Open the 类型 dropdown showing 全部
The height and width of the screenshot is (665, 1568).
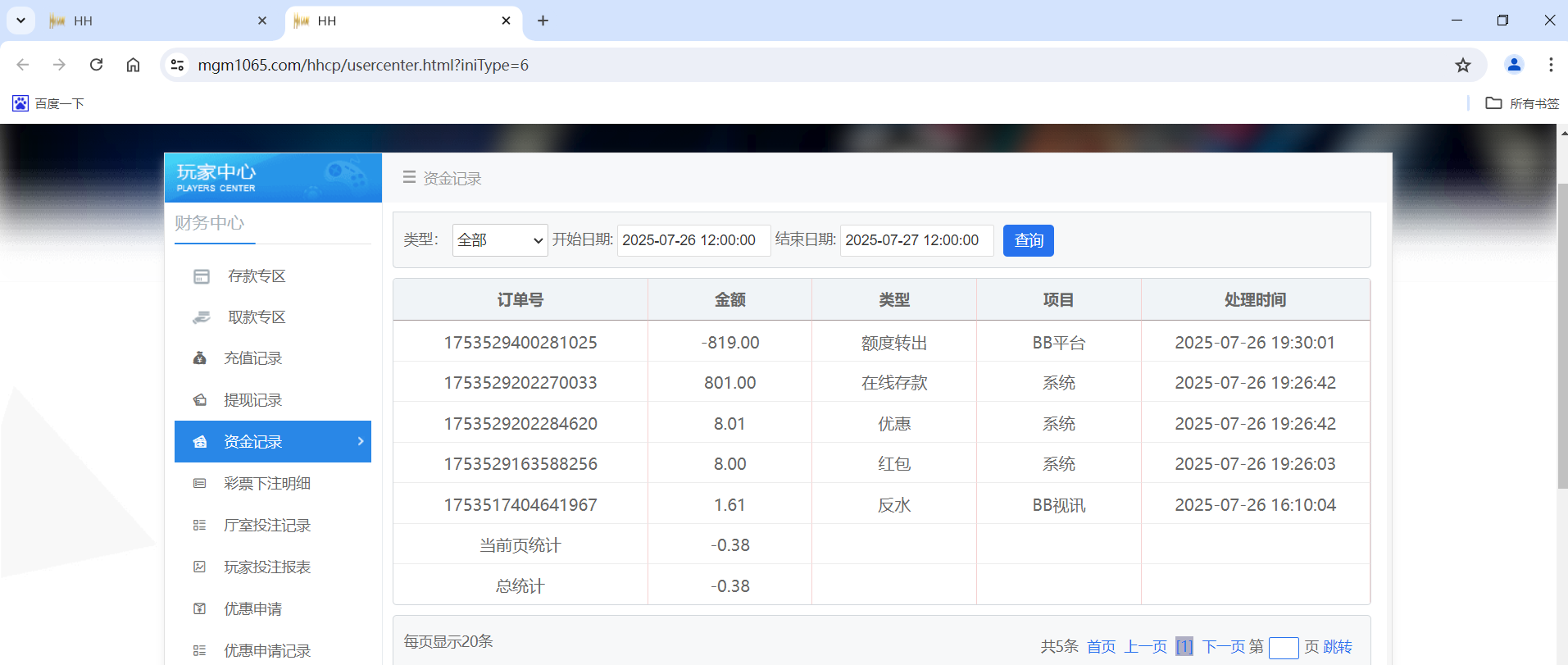tap(499, 240)
